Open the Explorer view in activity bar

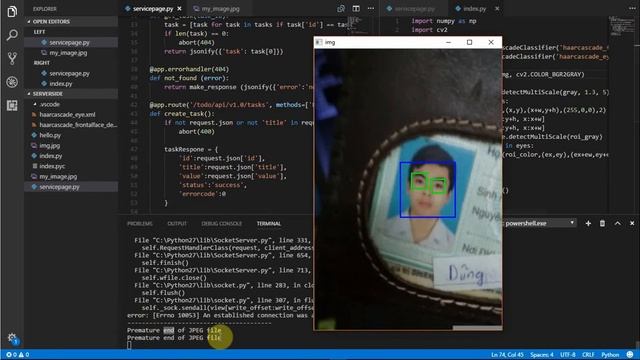click(x=12, y=11)
